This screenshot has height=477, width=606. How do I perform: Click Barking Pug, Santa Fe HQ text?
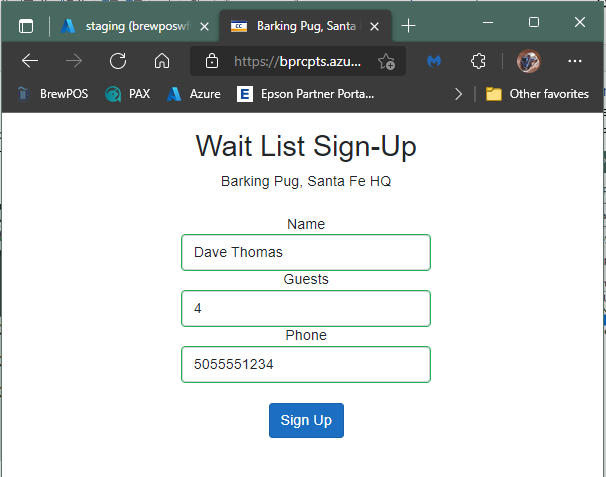306,181
